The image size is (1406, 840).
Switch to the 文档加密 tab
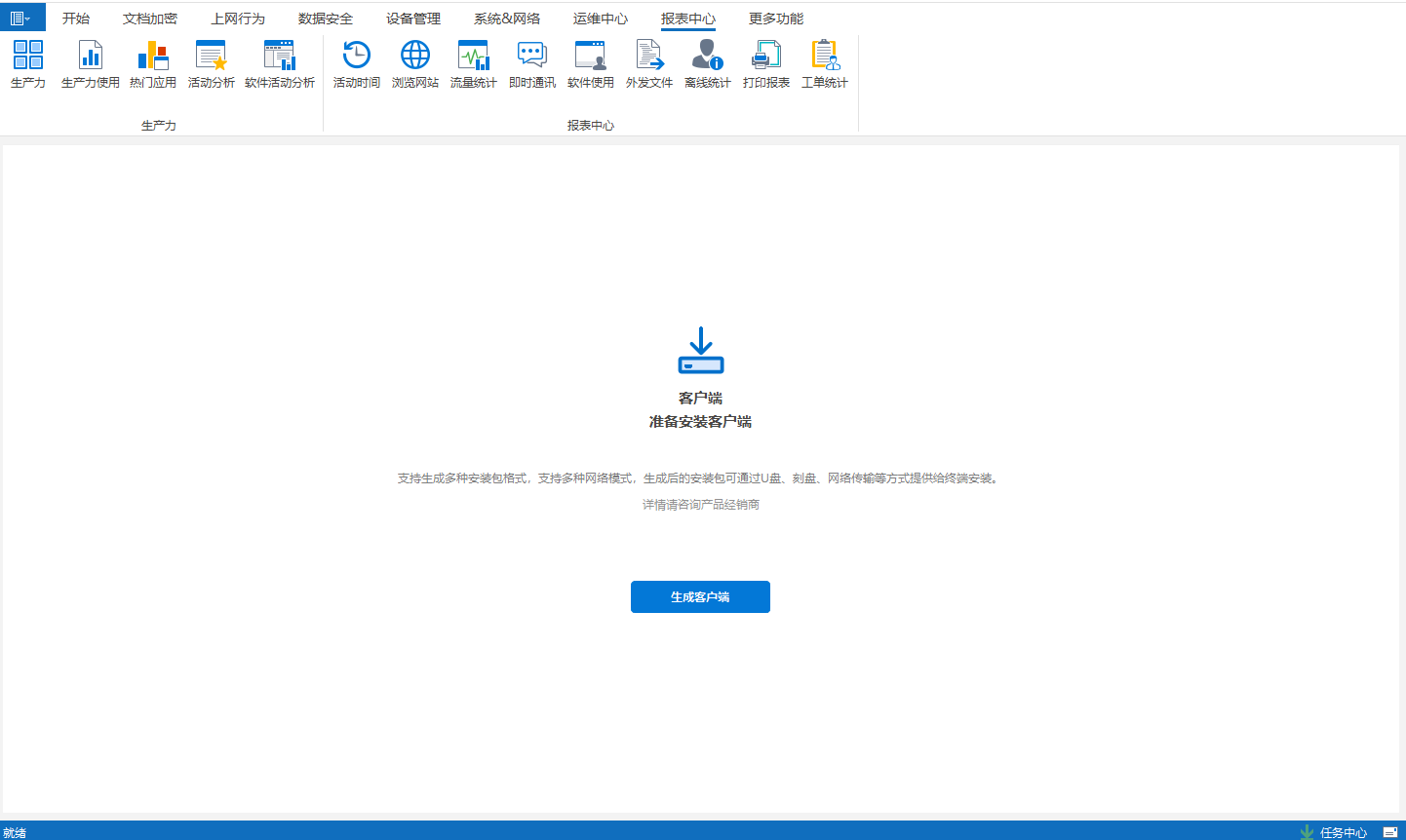point(150,19)
